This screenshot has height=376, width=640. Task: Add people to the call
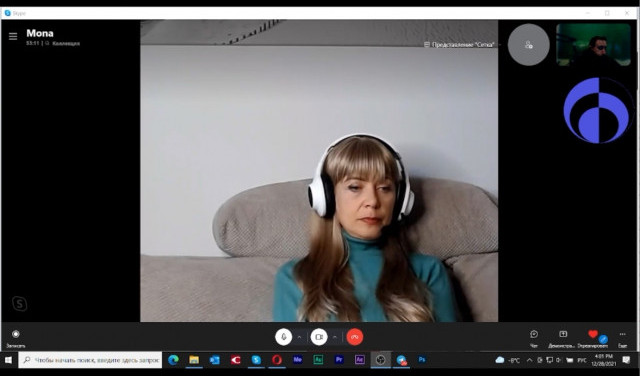[529, 44]
